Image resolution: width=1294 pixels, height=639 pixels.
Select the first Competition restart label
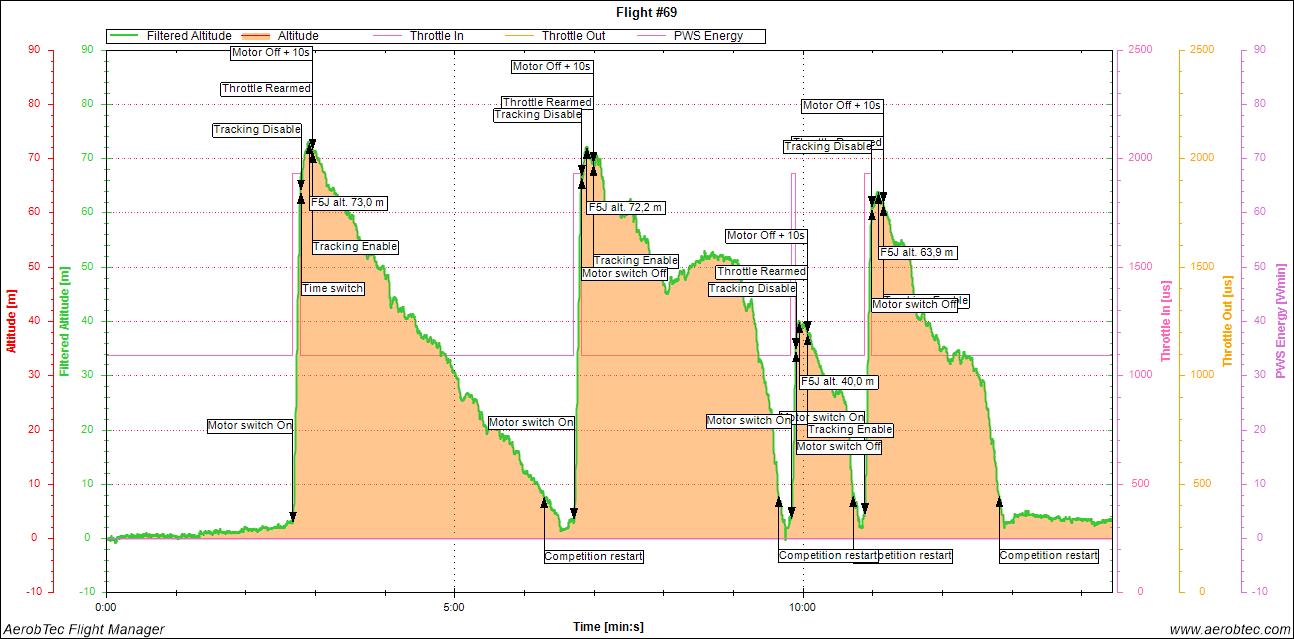coord(593,556)
